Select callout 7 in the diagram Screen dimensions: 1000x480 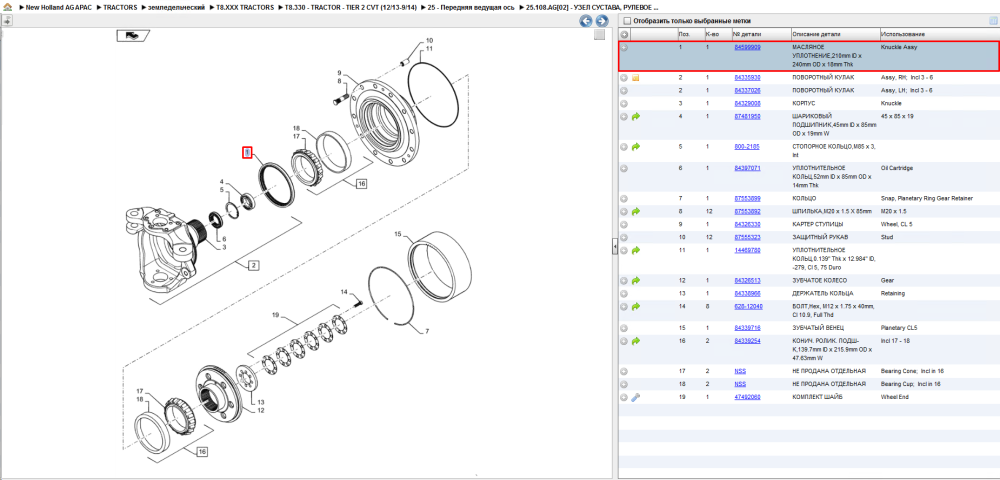pos(427,331)
